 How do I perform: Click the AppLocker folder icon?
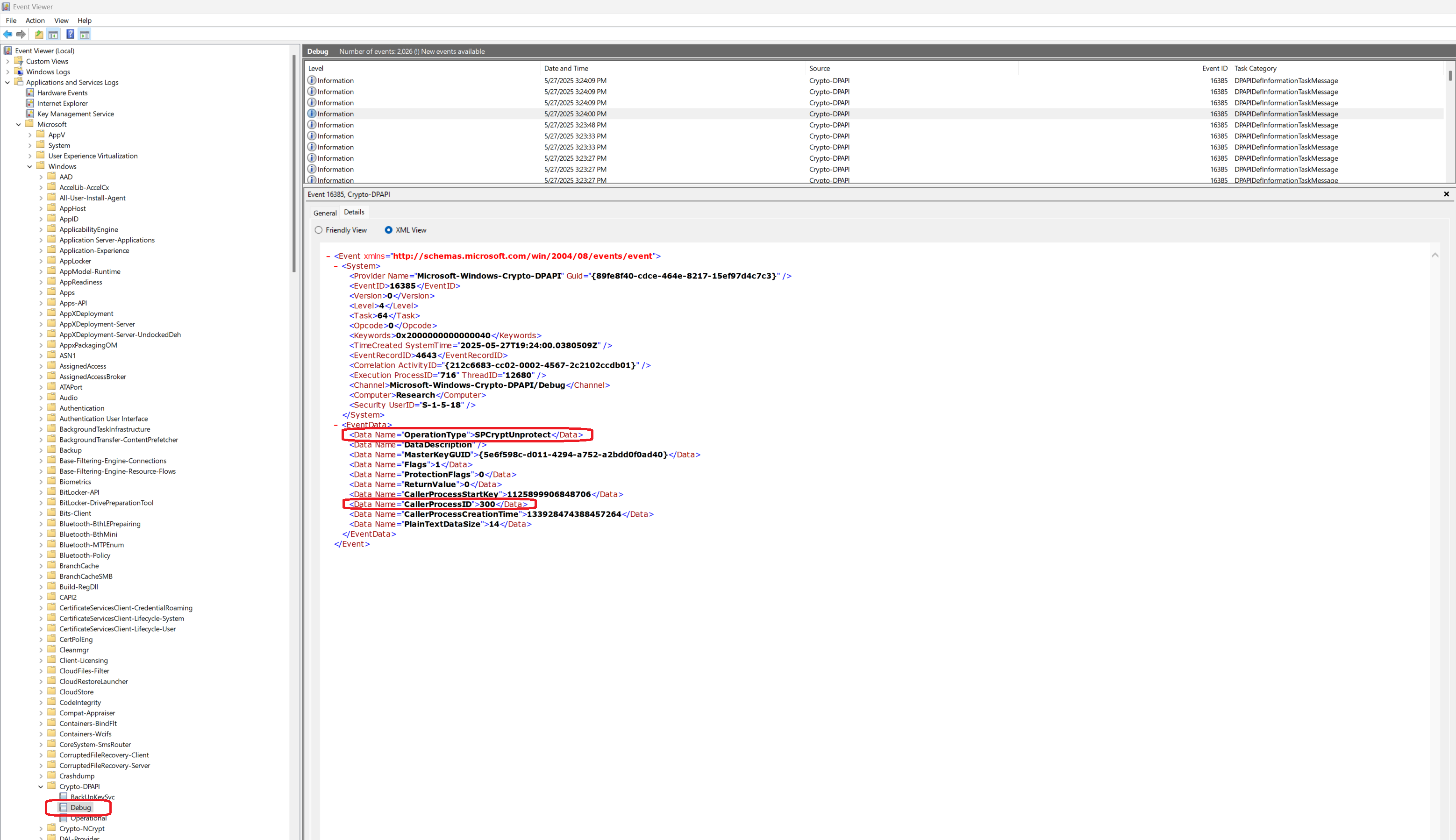tap(51, 261)
